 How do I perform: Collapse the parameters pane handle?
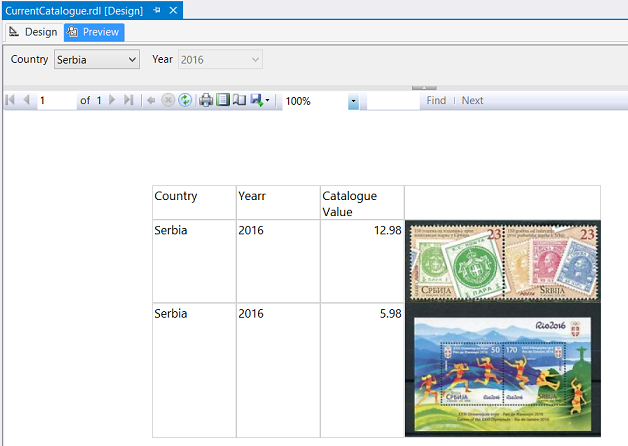pos(424,88)
